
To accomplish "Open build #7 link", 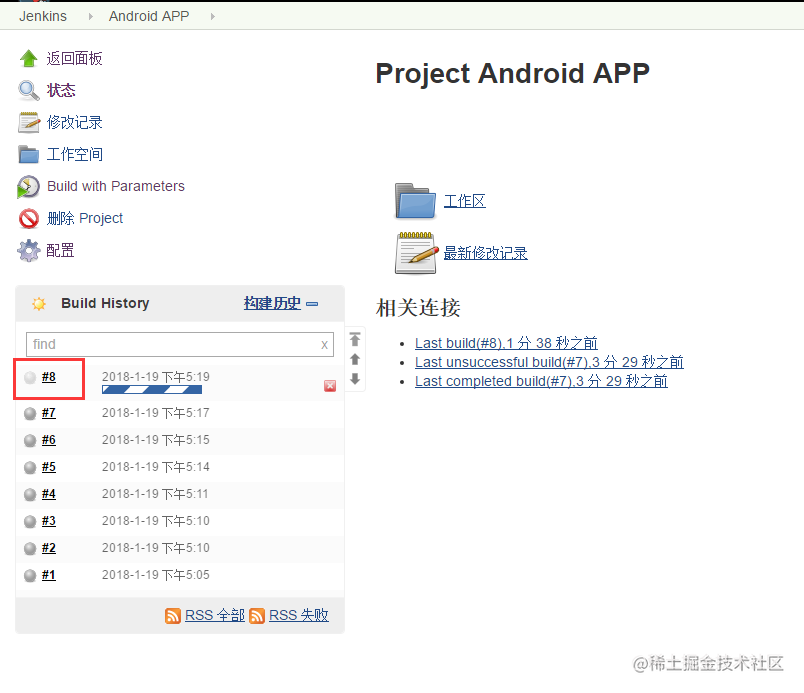I will click(x=49, y=413).
